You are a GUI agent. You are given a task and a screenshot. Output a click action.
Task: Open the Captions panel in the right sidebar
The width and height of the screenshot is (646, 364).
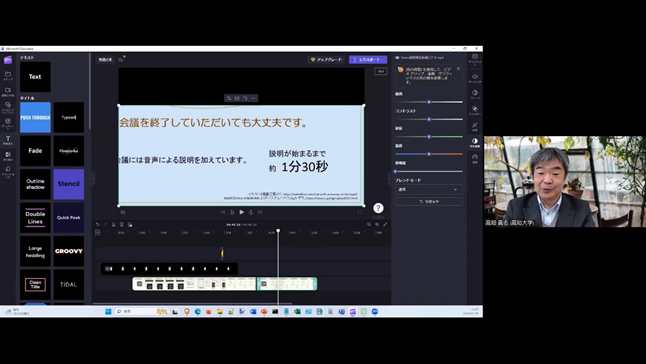click(x=475, y=59)
